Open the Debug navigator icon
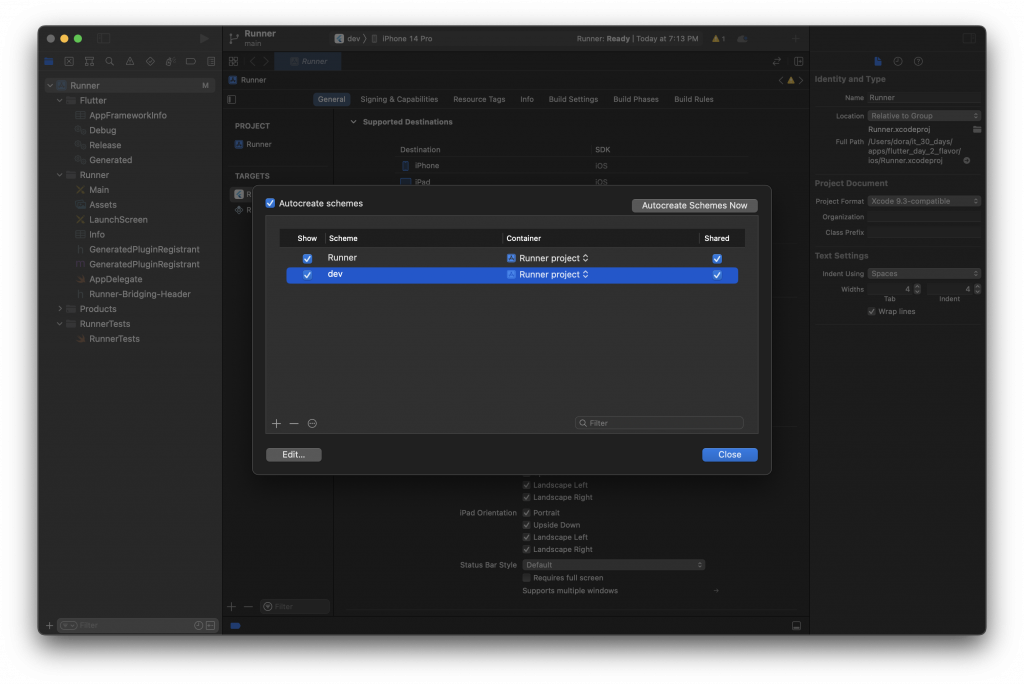 (170, 61)
